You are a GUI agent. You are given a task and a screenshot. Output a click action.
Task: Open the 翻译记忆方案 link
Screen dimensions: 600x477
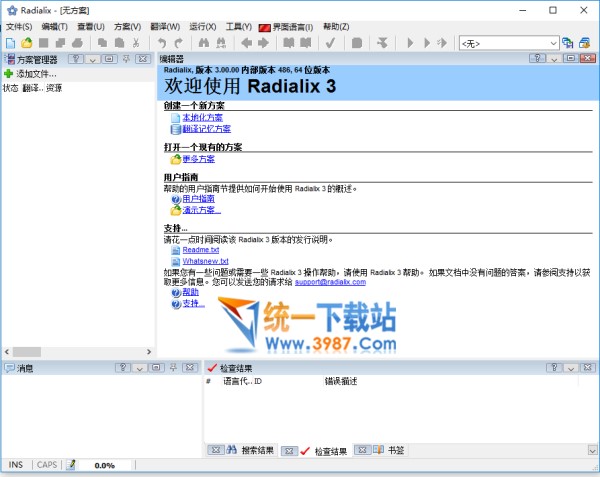pyautogui.click(x=207, y=129)
